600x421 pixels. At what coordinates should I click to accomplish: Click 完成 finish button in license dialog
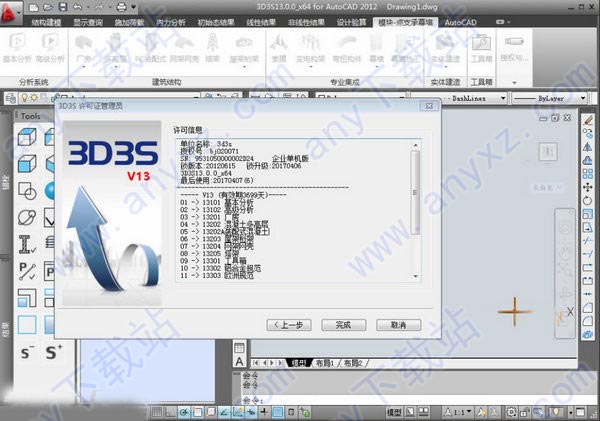tap(344, 325)
